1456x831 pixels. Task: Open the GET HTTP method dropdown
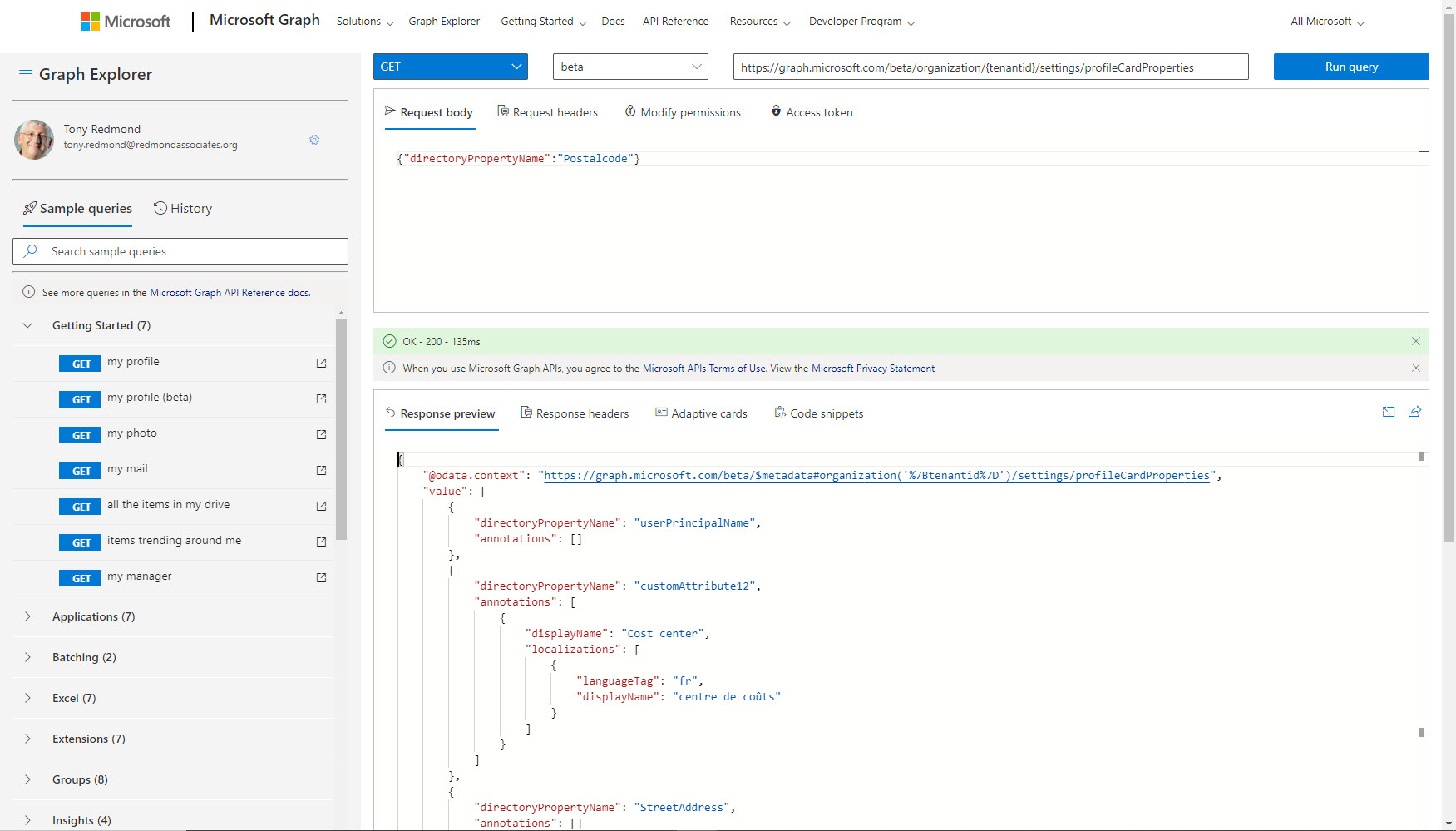[x=451, y=67]
